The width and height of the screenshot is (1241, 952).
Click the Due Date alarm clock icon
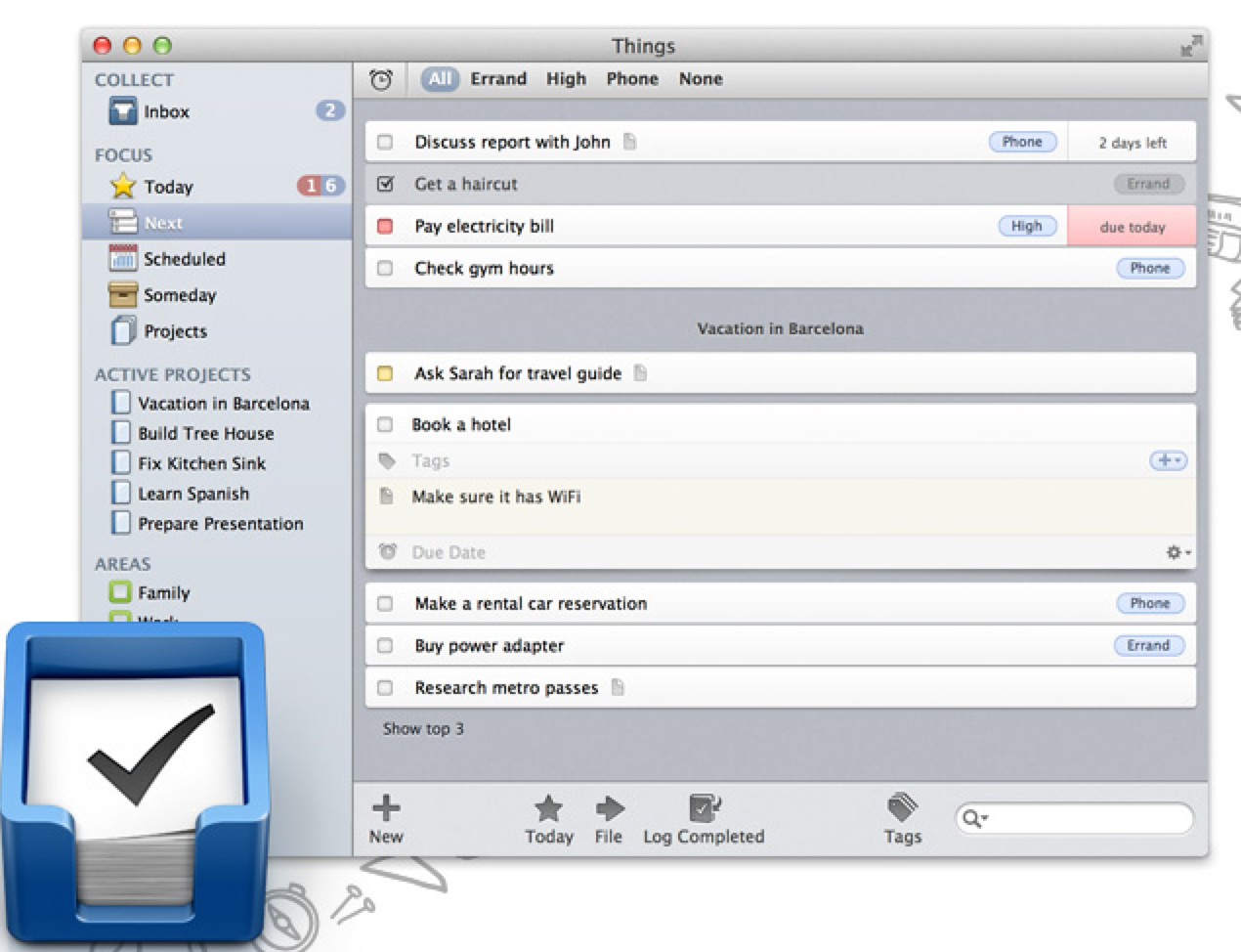coord(388,551)
